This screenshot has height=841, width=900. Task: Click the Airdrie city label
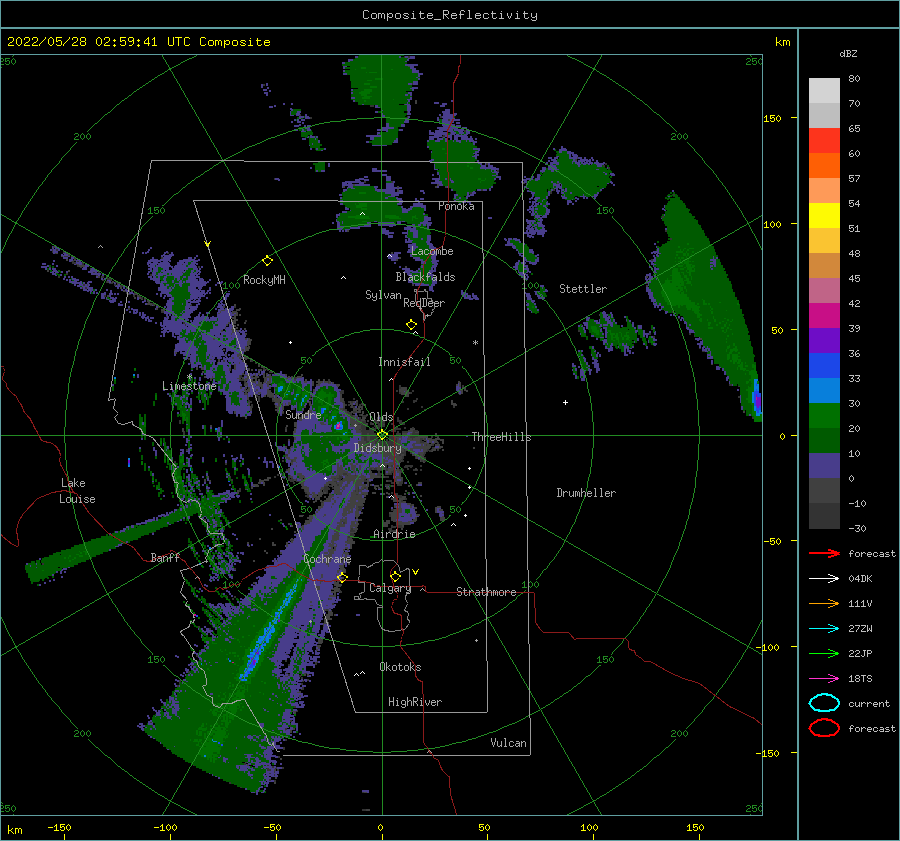394,534
